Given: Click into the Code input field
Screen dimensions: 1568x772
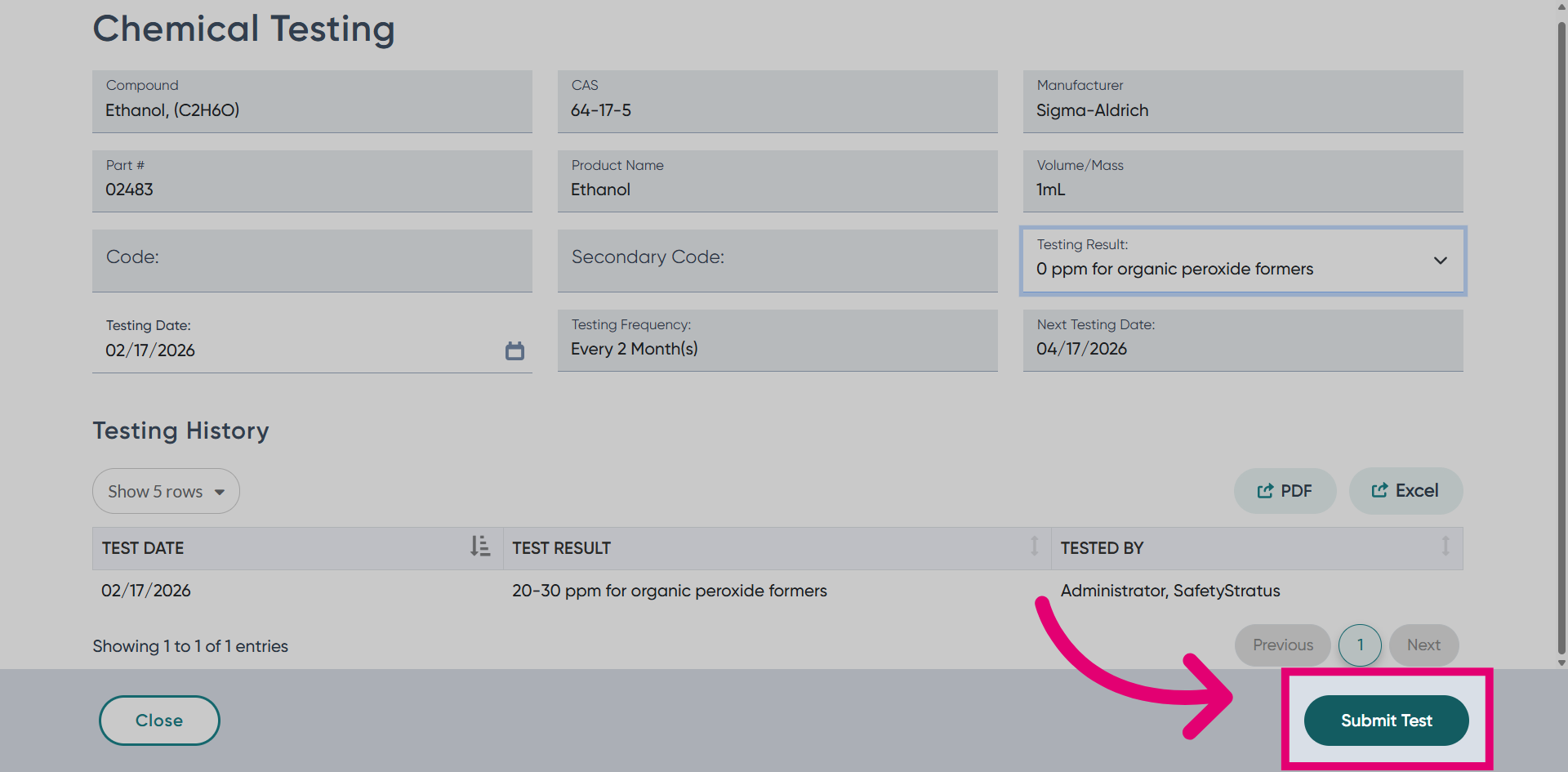Looking at the screenshot, I should 312,261.
